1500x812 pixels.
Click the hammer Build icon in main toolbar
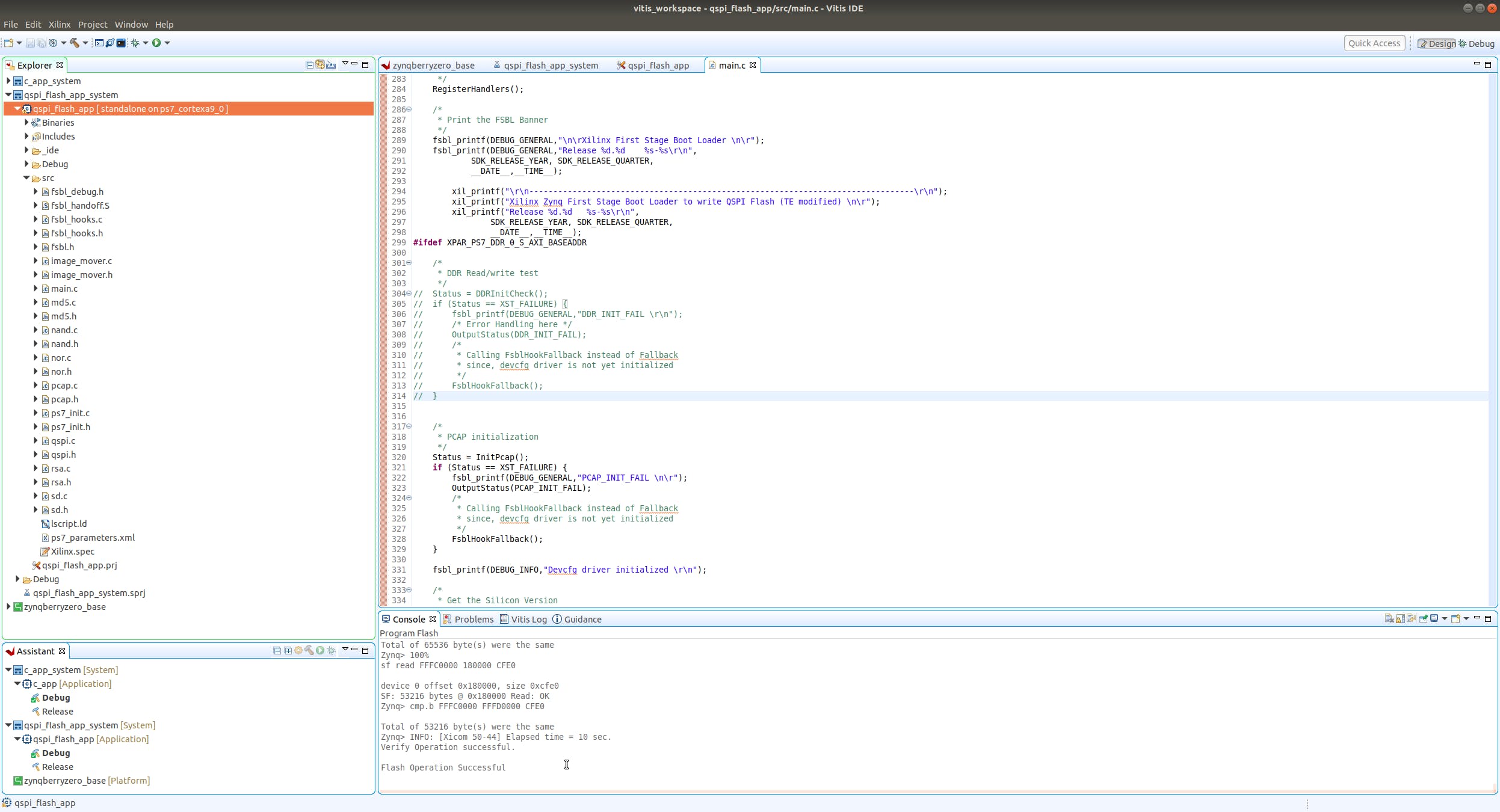coord(75,43)
